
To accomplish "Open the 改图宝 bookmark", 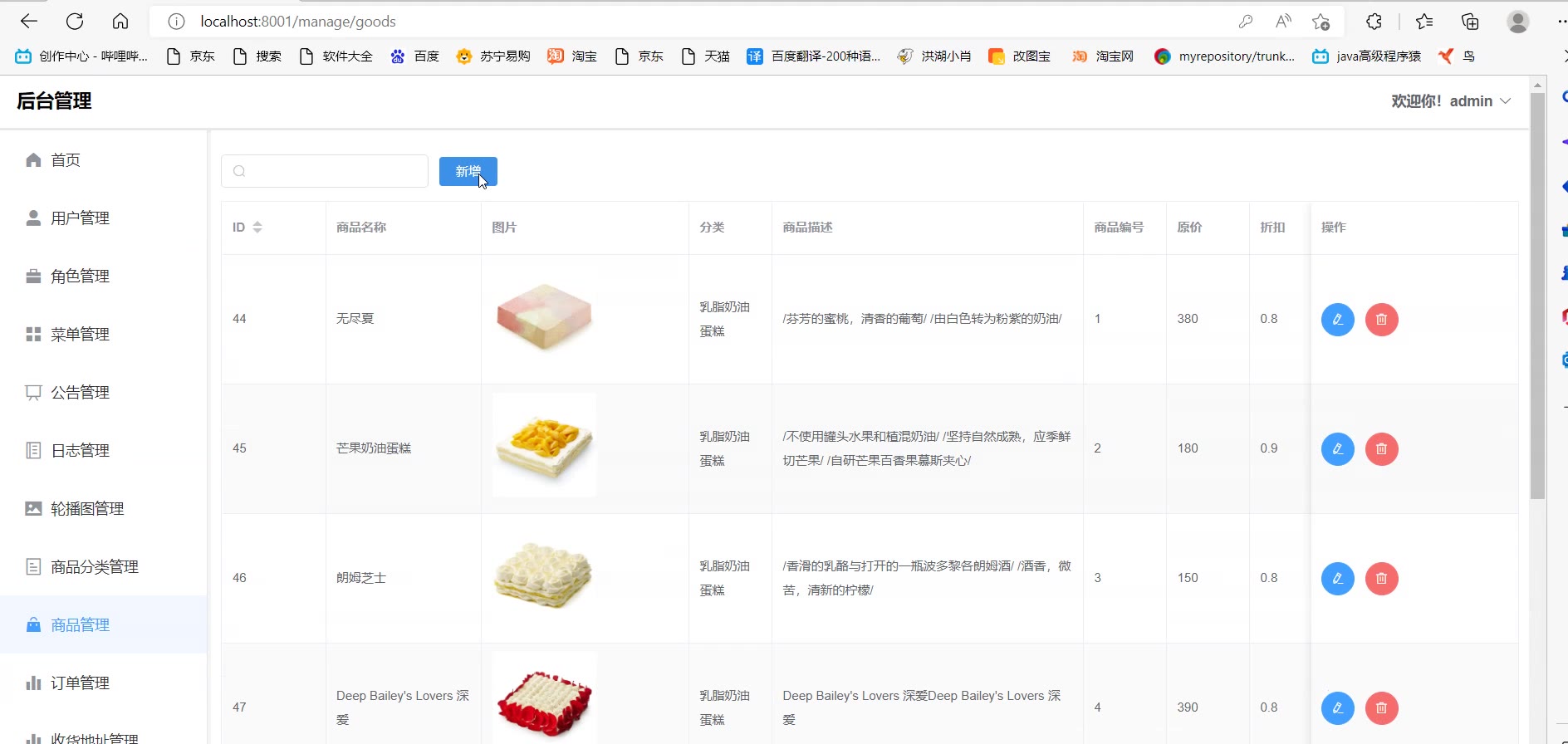I will [1020, 56].
